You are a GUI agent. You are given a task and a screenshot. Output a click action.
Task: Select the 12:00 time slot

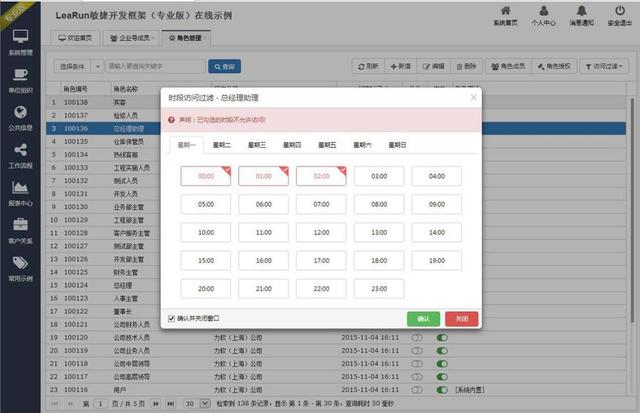[x=321, y=232]
